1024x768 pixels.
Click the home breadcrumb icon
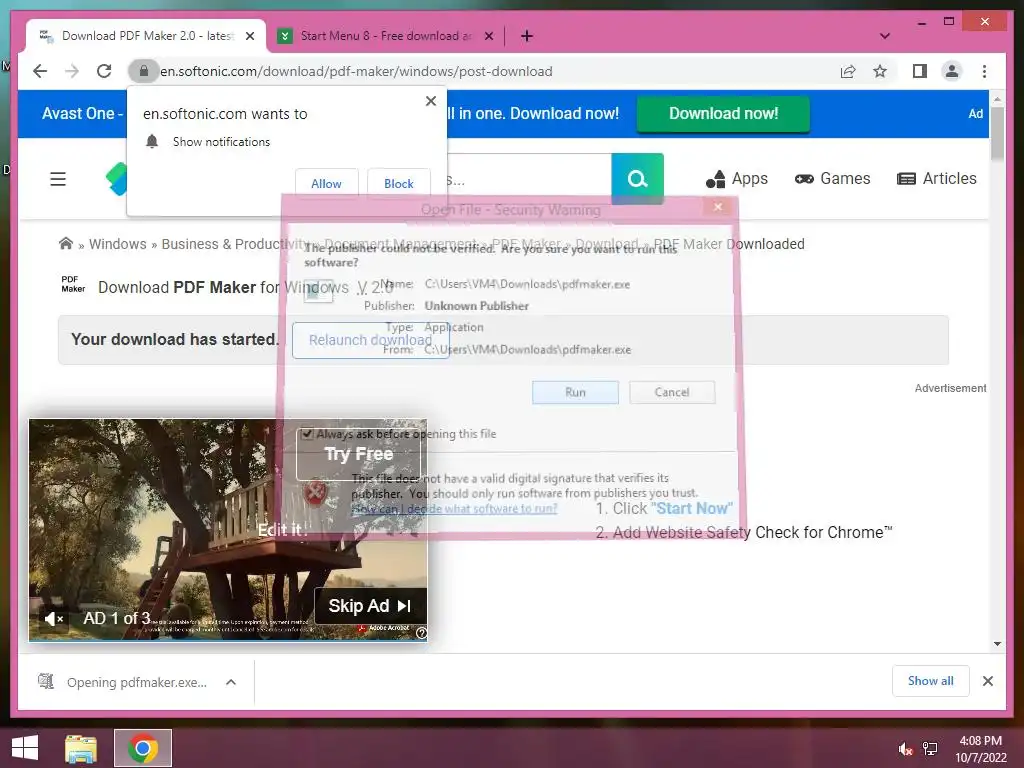(65, 244)
